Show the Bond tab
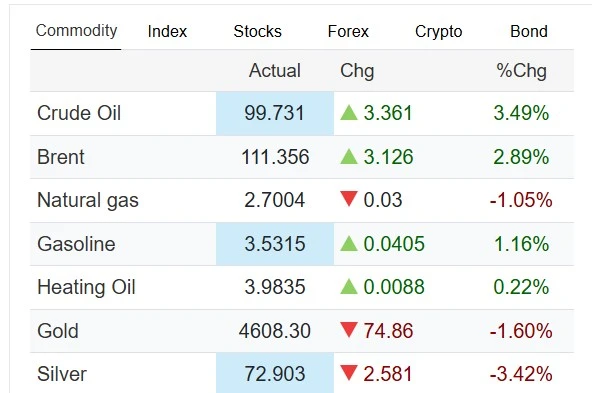The image size is (592, 393). tap(529, 31)
